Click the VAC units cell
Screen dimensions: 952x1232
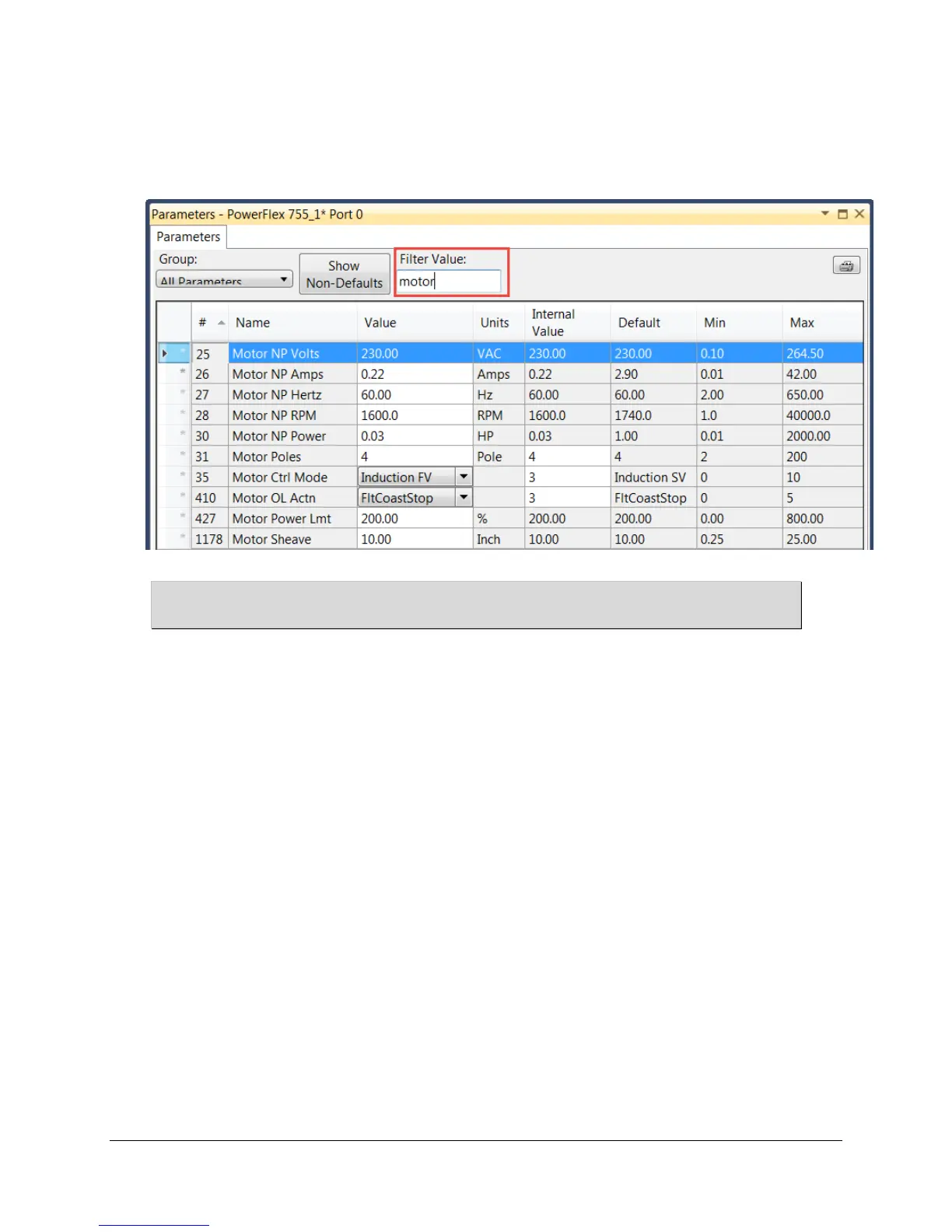coord(499,353)
